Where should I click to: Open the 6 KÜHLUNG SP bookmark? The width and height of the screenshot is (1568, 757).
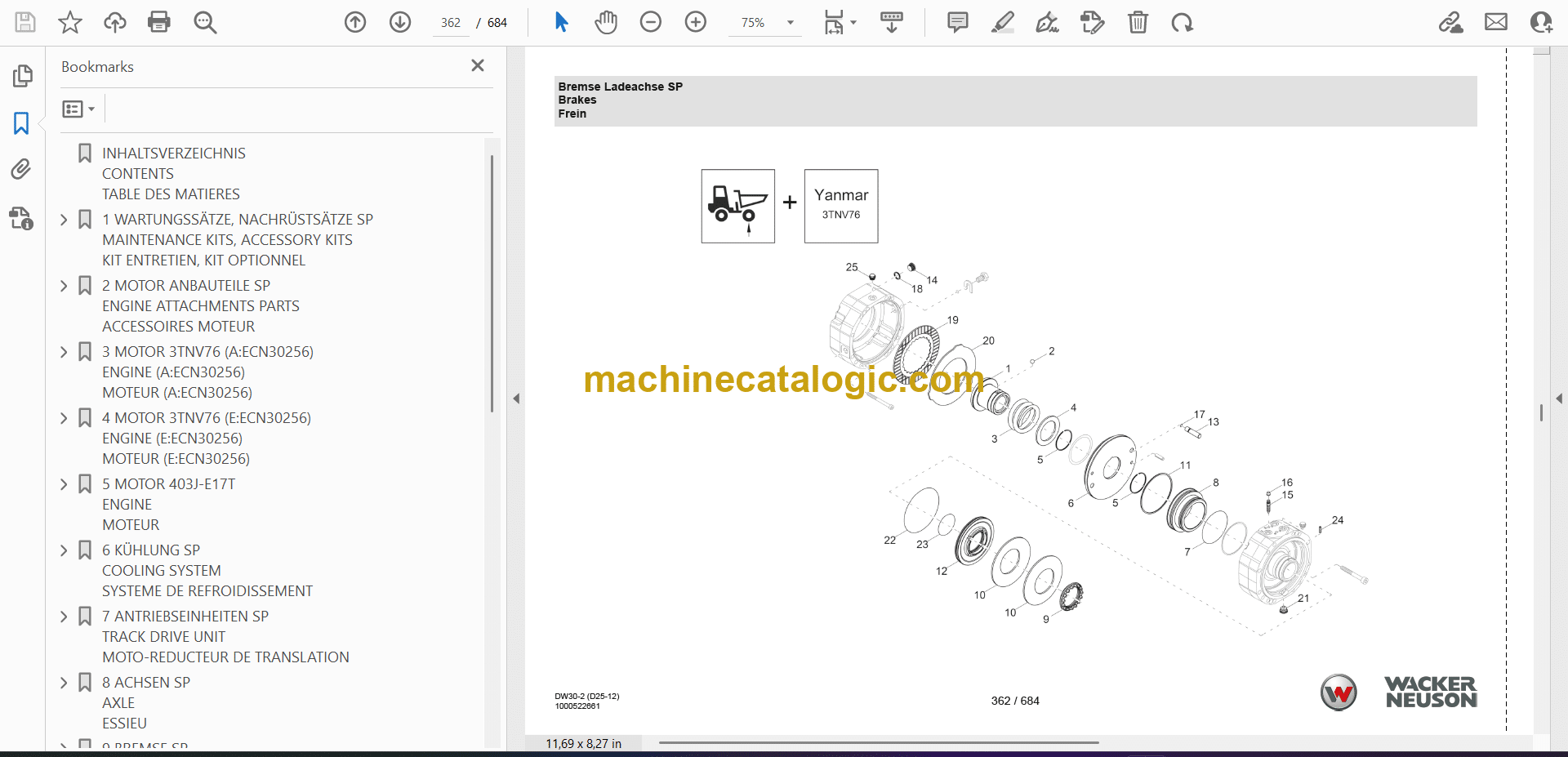point(151,550)
